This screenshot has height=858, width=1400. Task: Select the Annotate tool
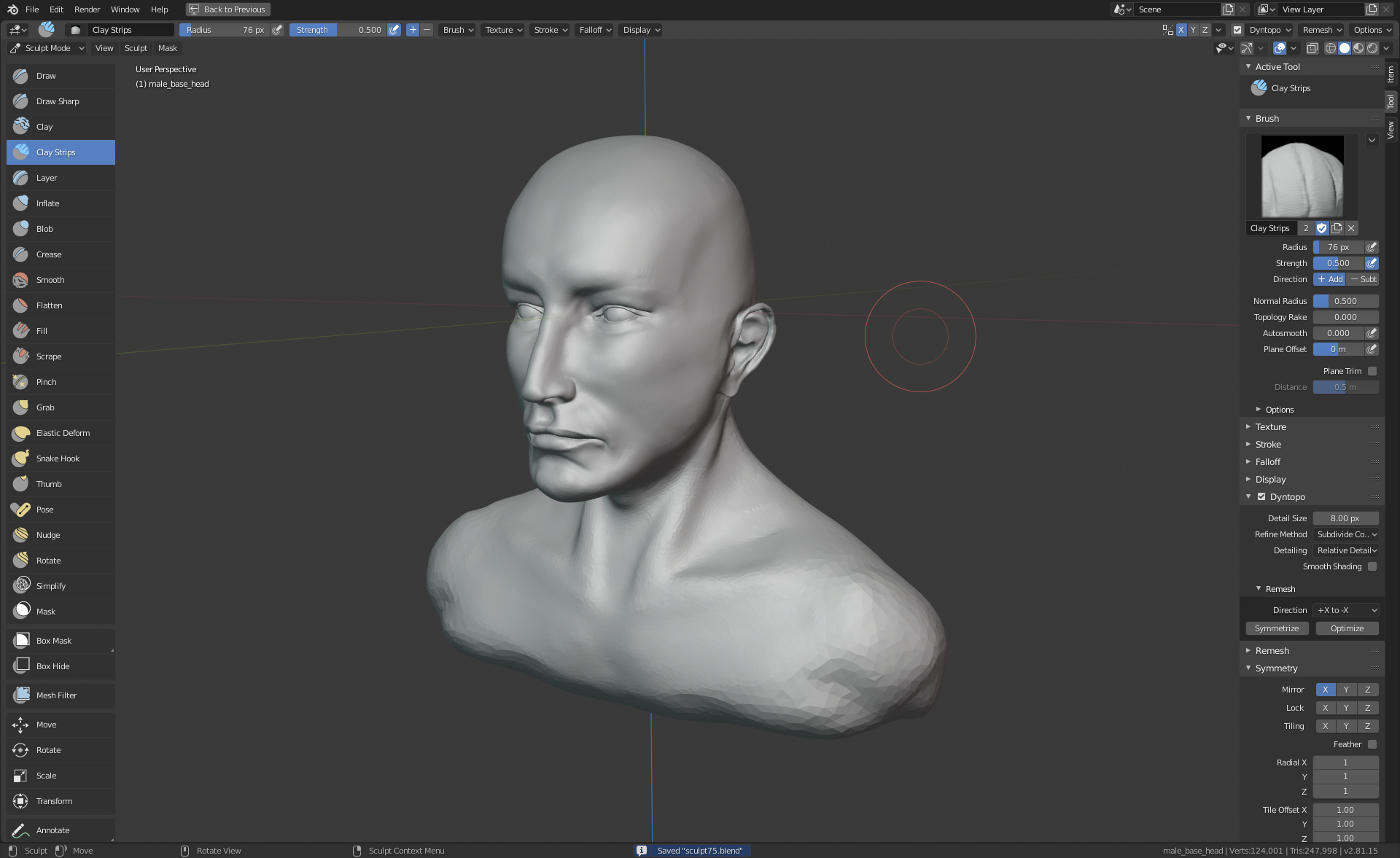(52, 830)
